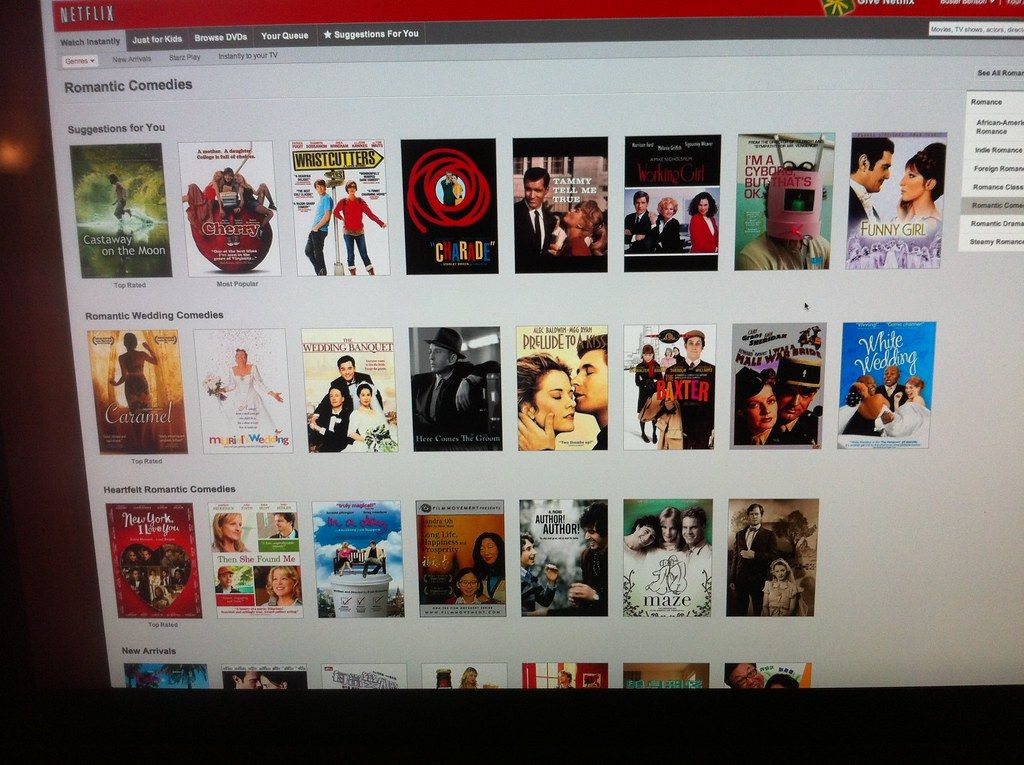1024x765 pixels.
Task: Select the highlighted Romantic Comedies sidebar item
Action: tap(993, 205)
